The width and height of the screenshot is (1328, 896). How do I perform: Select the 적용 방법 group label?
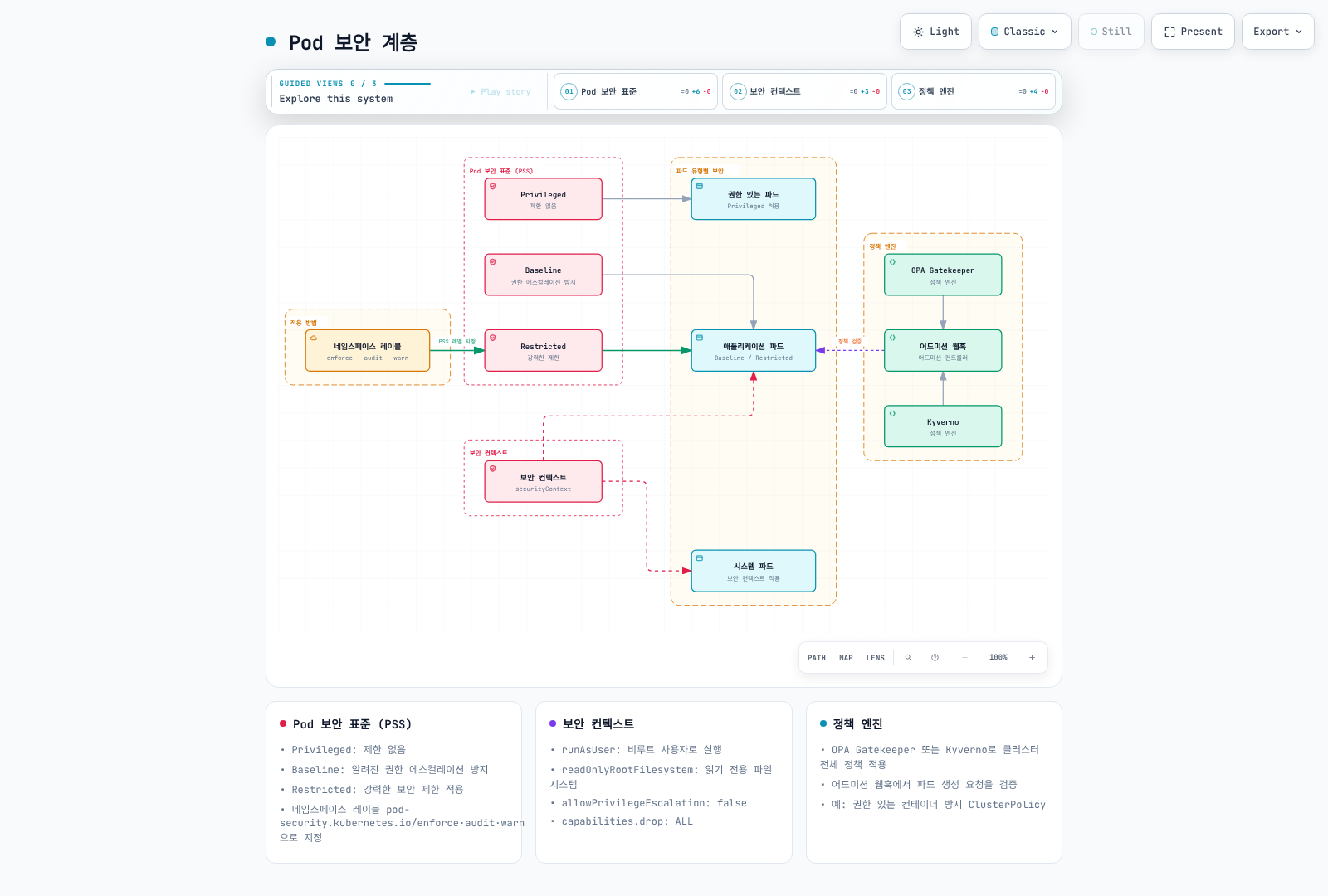(x=304, y=323)
